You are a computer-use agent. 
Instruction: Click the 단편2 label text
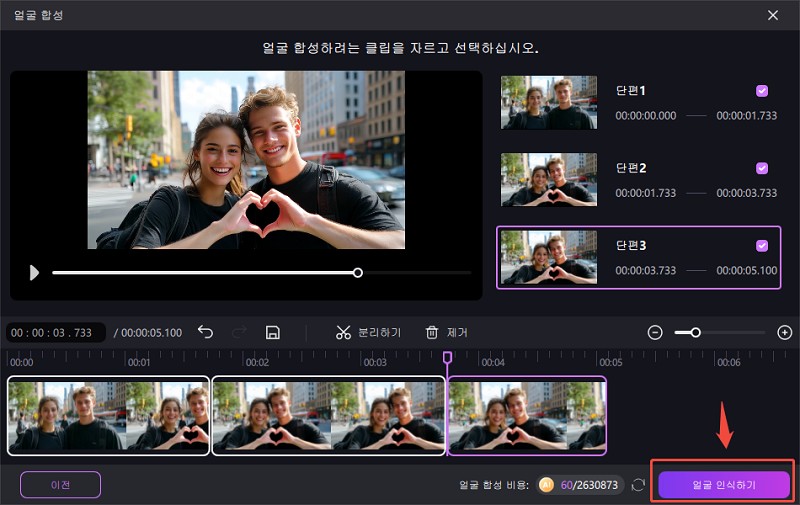[x=631, y=168]
